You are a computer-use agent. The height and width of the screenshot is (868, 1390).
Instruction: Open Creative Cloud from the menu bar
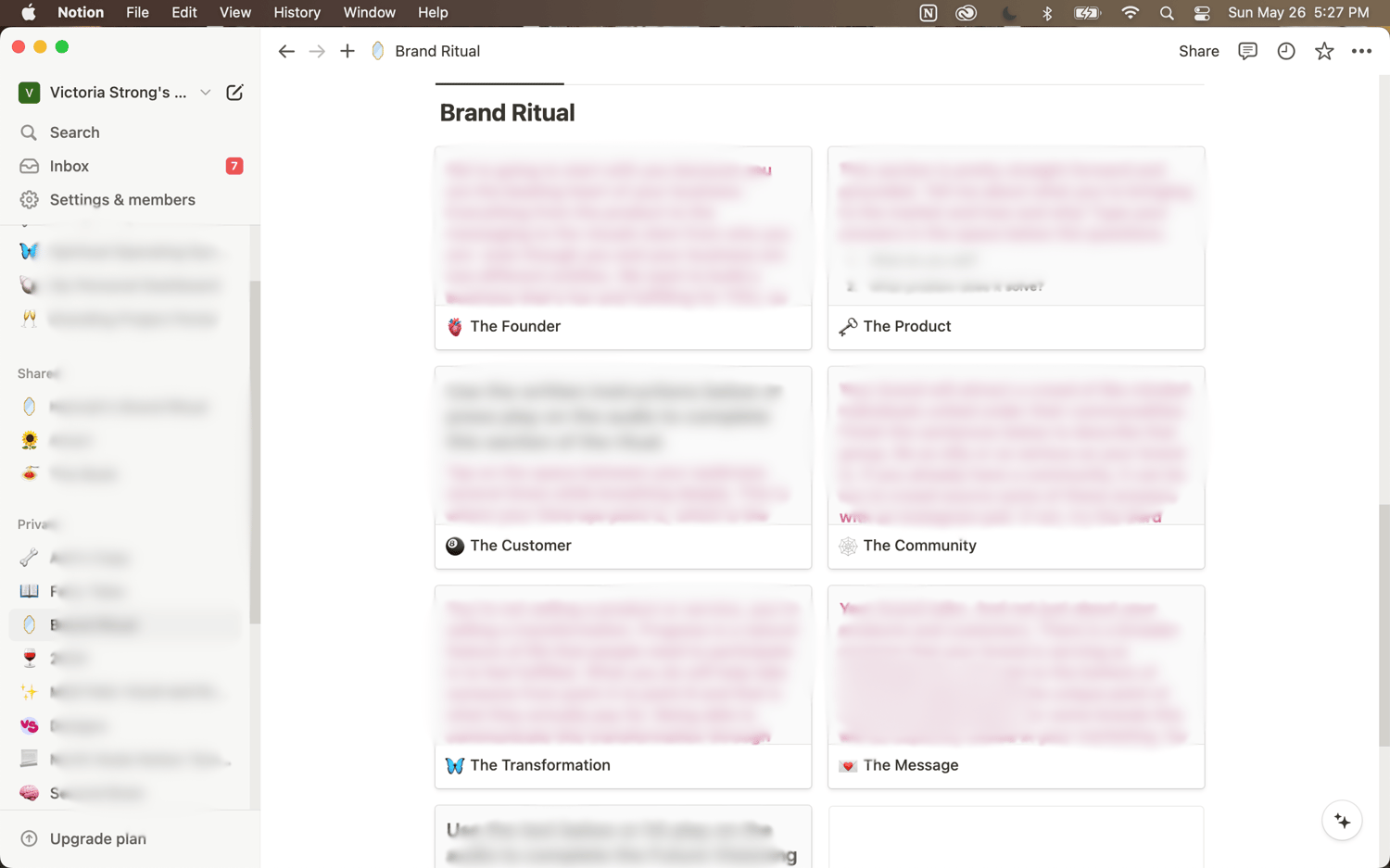(x=967, y=13)
